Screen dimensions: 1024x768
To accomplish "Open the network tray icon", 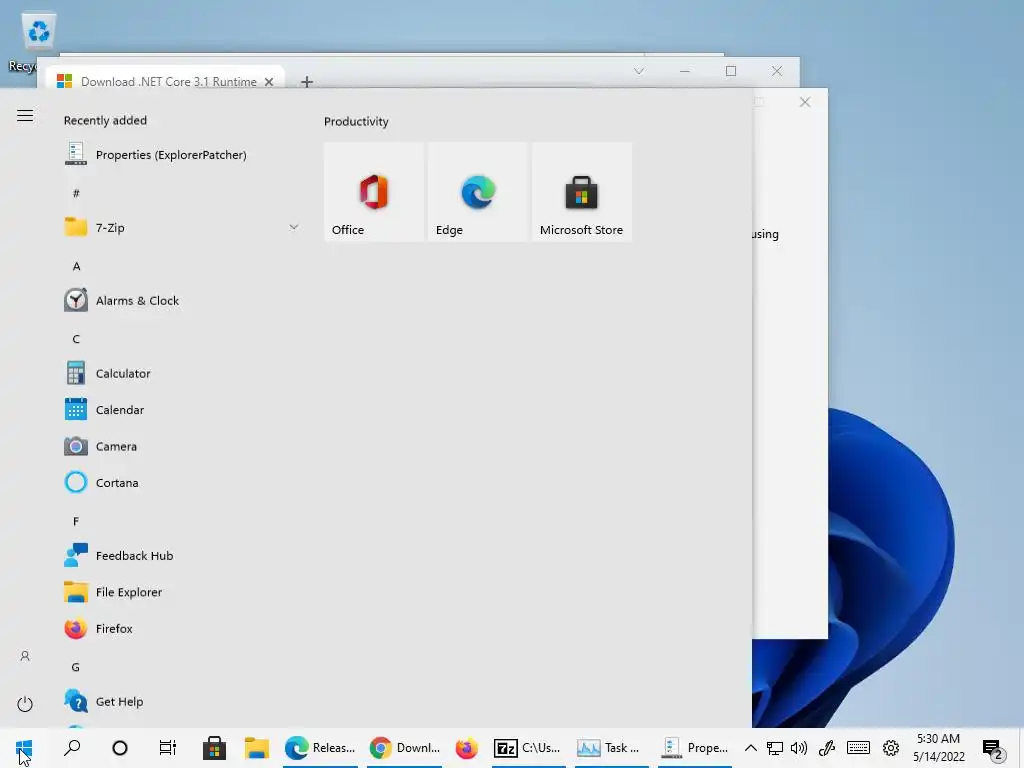I will (x=775, y=748).
